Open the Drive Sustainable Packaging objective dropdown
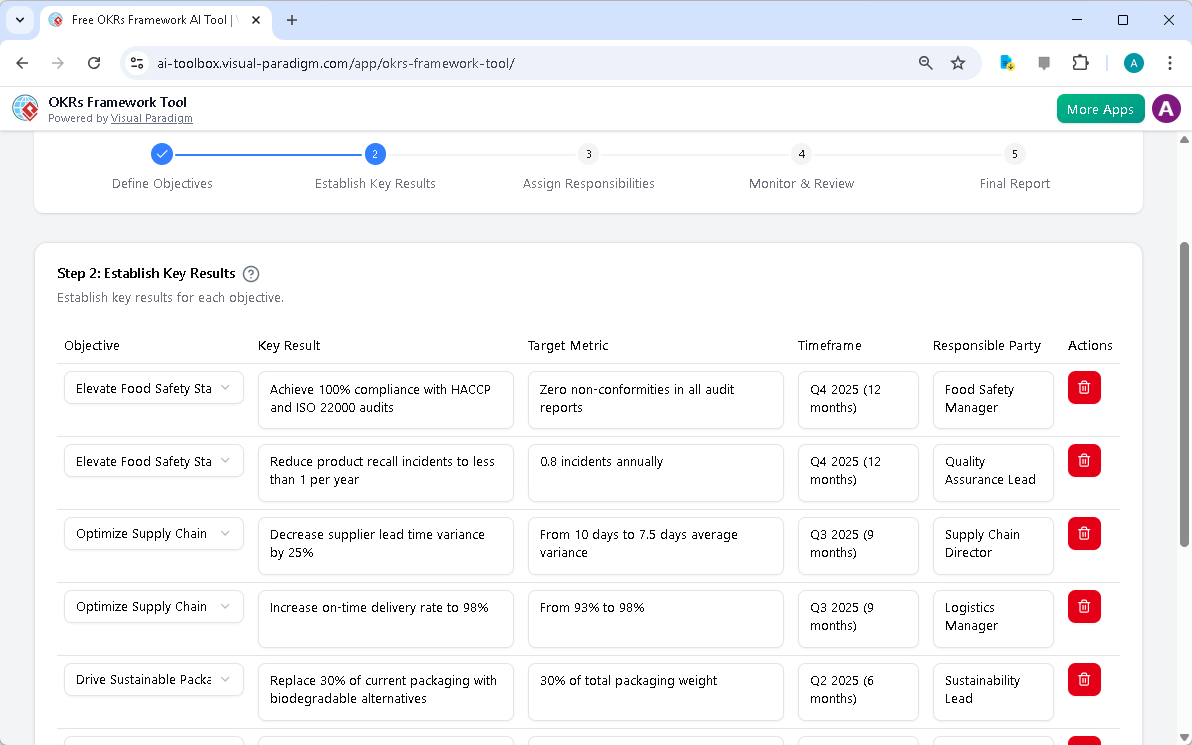This screenshot has height=745, width=1192. pos(153,679)
